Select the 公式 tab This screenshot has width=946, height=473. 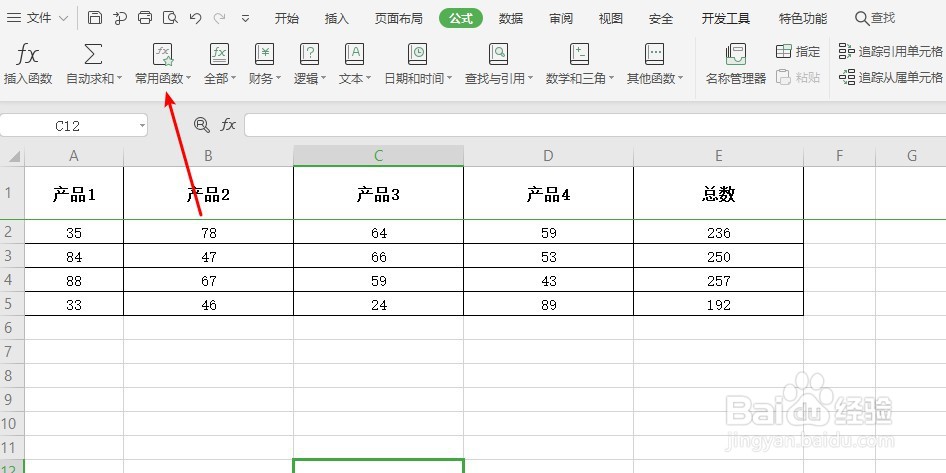461,18
